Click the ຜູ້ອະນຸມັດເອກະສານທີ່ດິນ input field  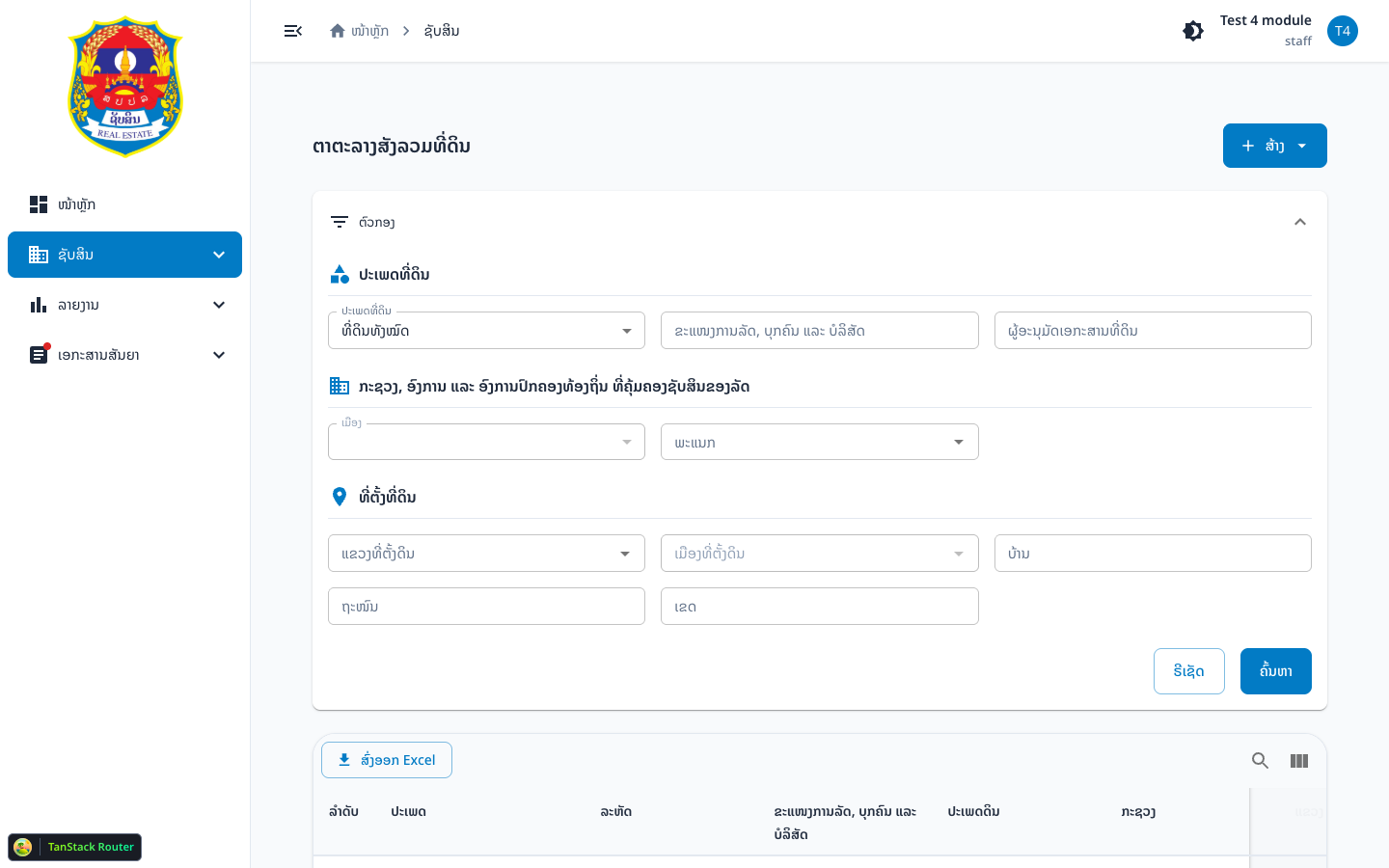1153,331
